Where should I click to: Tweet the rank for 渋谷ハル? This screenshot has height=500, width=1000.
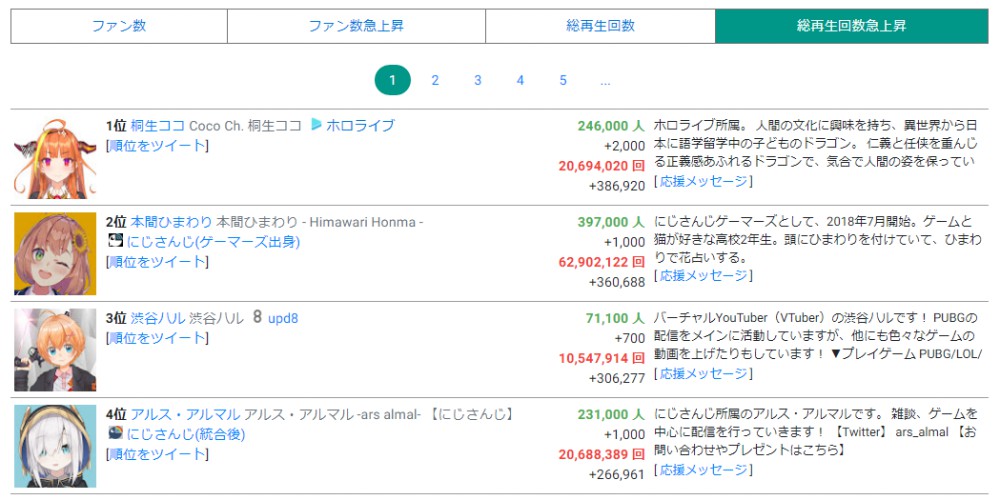point(158,338)
